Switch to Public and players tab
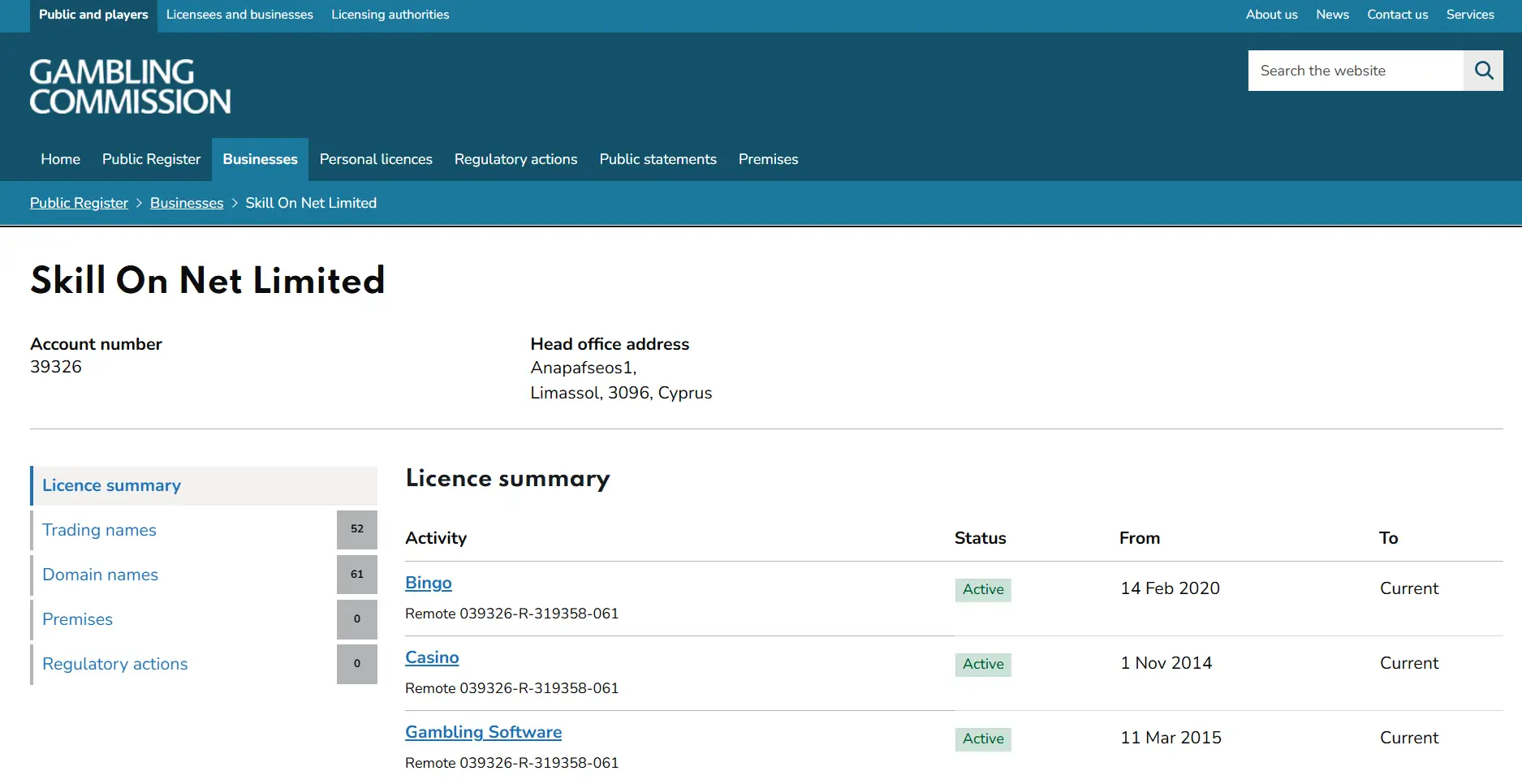This screenshot has height=784, width=1522. coord(93,15)
